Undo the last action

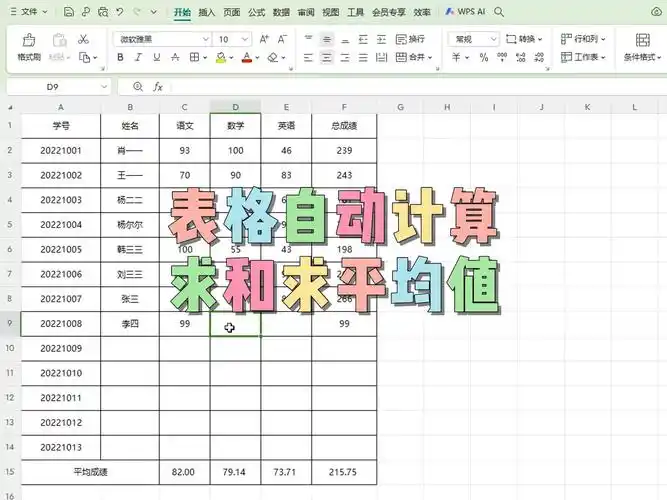point(120,12)
